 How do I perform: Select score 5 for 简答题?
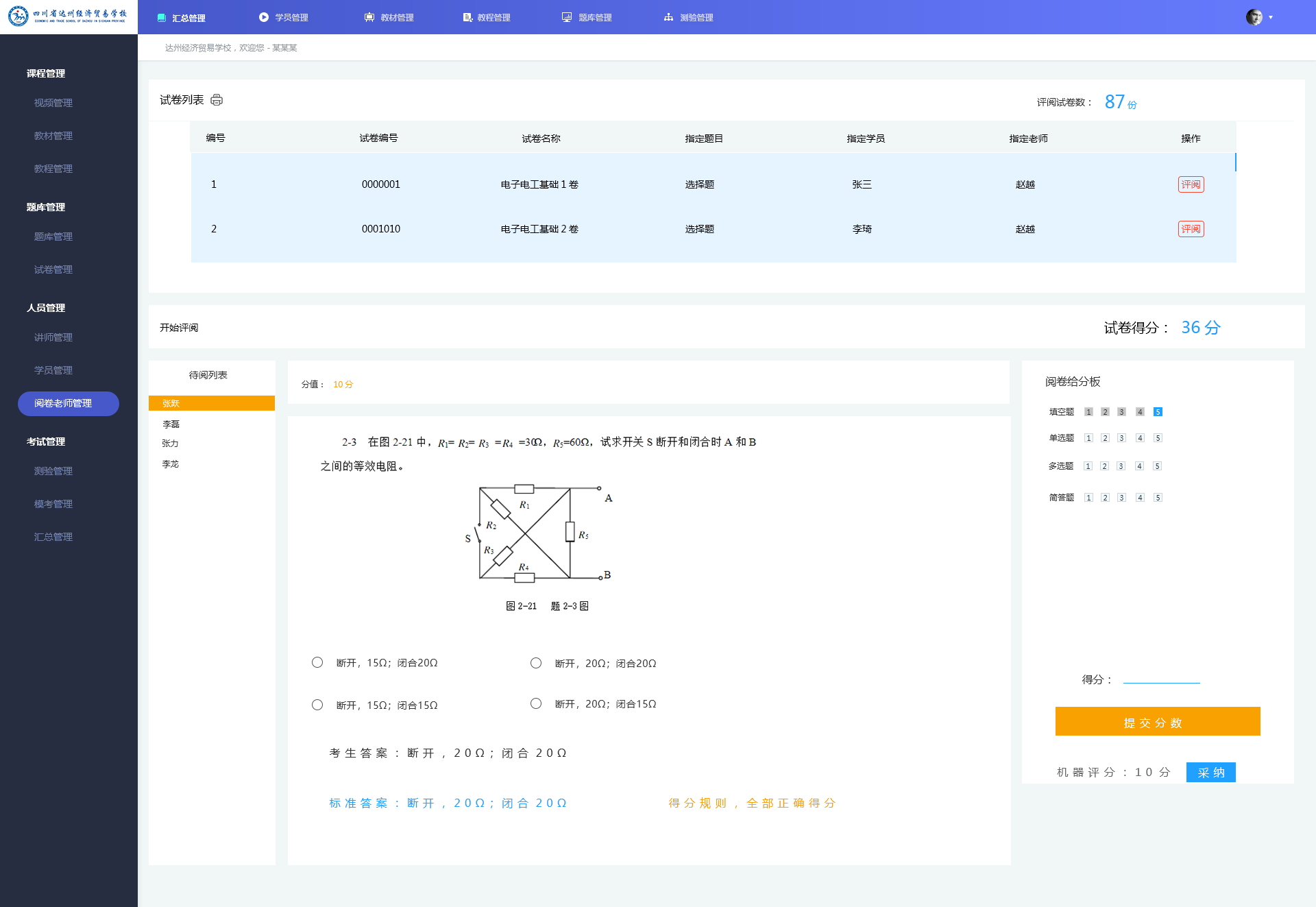[1158, 498]
